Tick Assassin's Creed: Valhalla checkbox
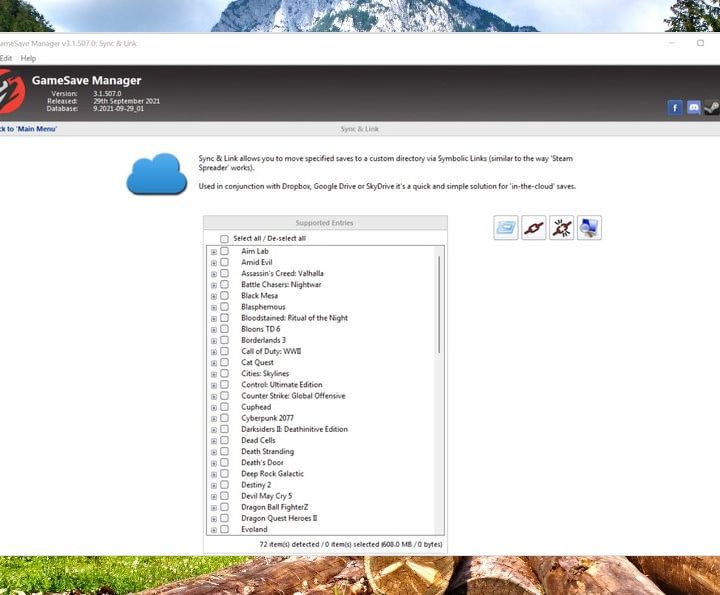720x595 pixels. 224,273
